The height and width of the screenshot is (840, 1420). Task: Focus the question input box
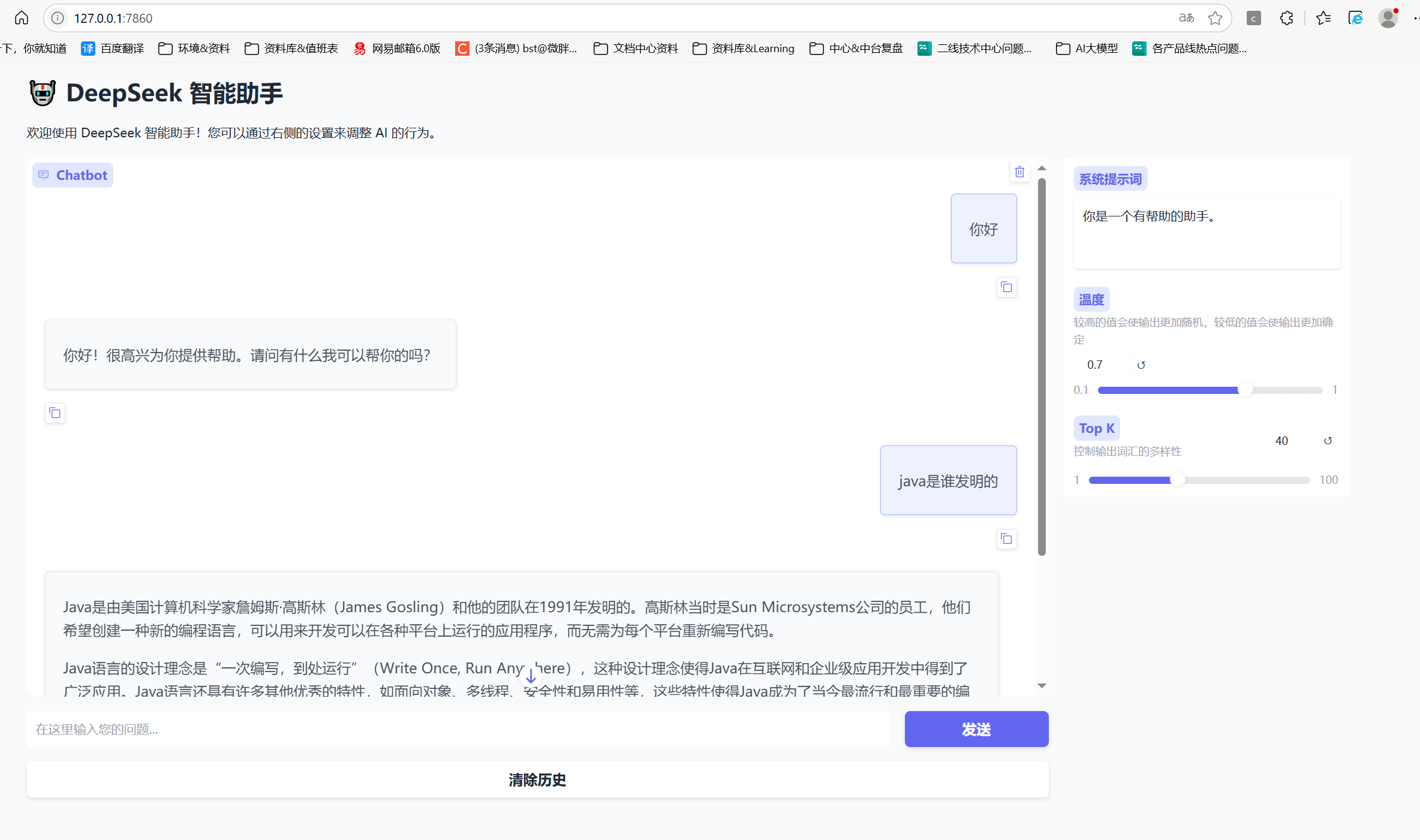coord(459,729)
